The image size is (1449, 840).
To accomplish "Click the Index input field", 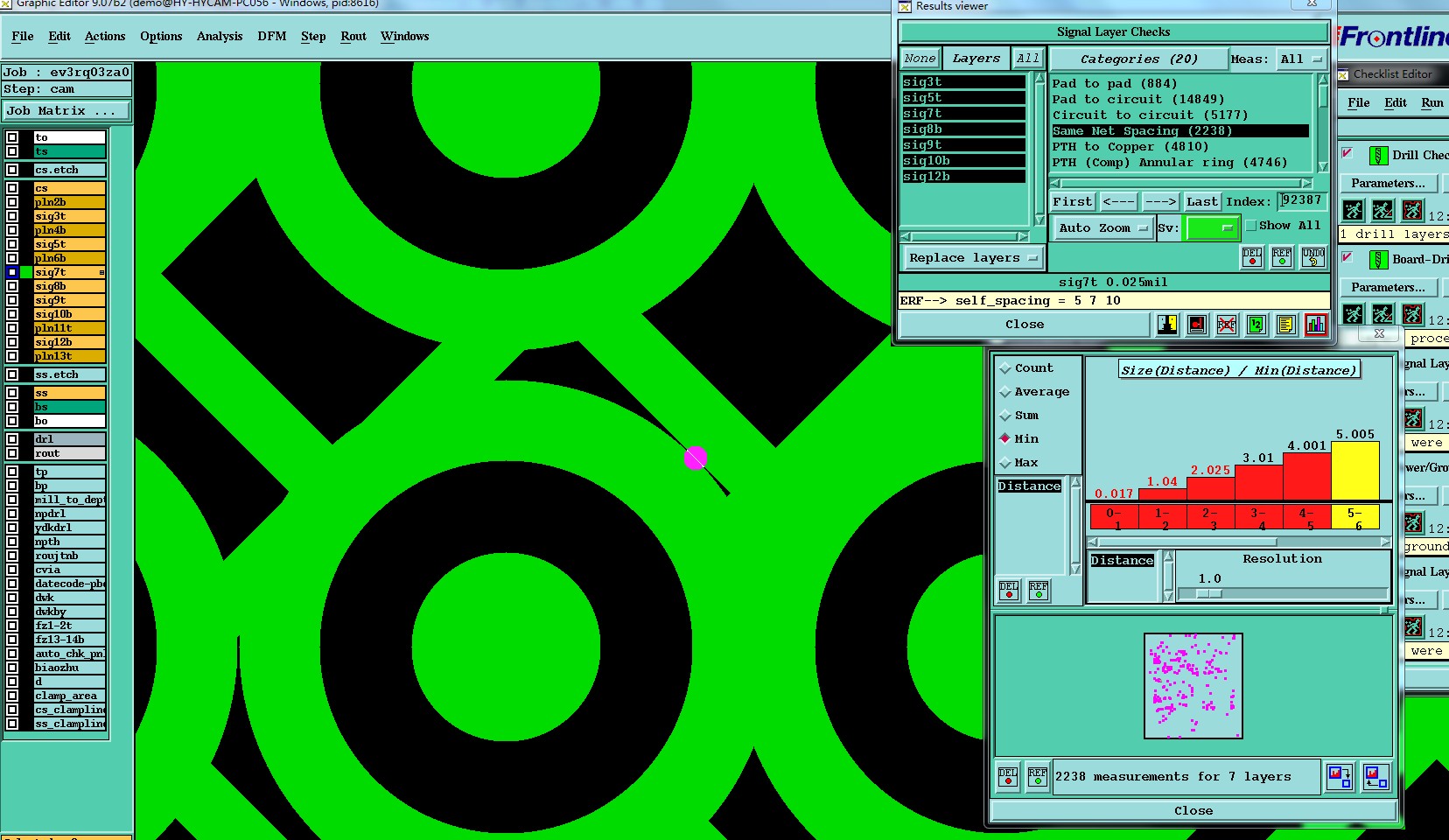I will click(x=1301, y=201).
